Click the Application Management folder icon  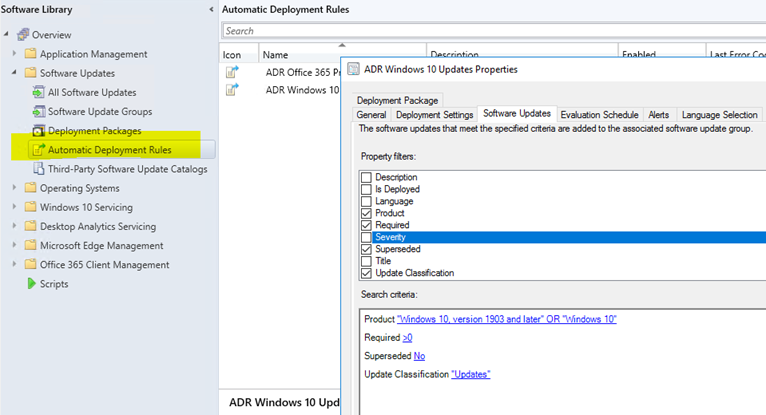30,54
